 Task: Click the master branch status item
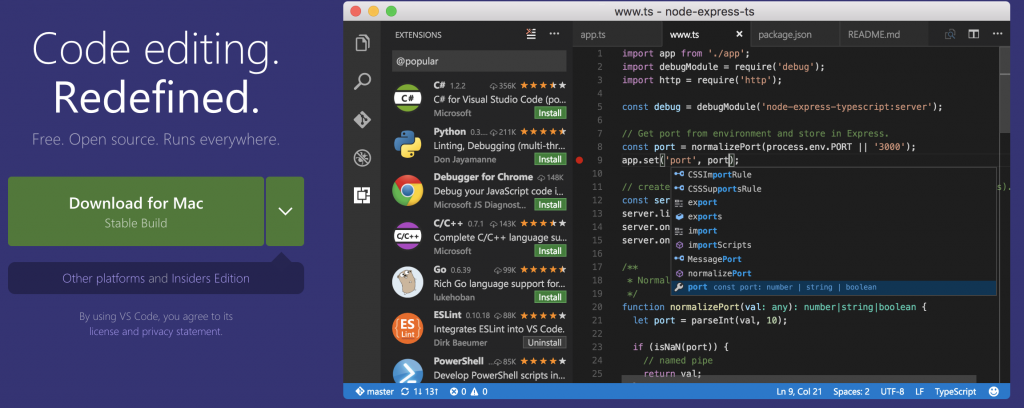pos(374,392)
